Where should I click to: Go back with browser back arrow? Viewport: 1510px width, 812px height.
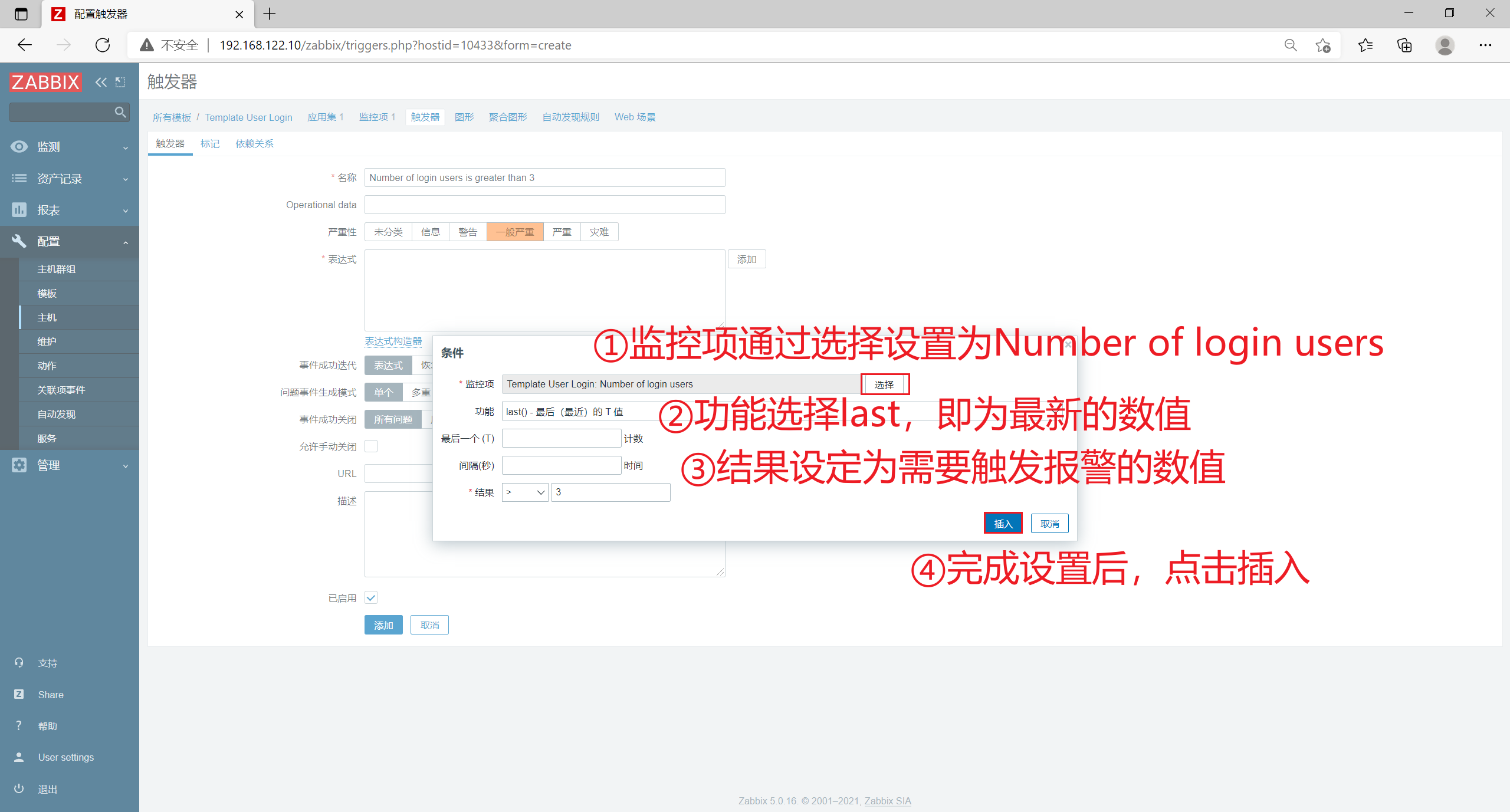point(25,45)
